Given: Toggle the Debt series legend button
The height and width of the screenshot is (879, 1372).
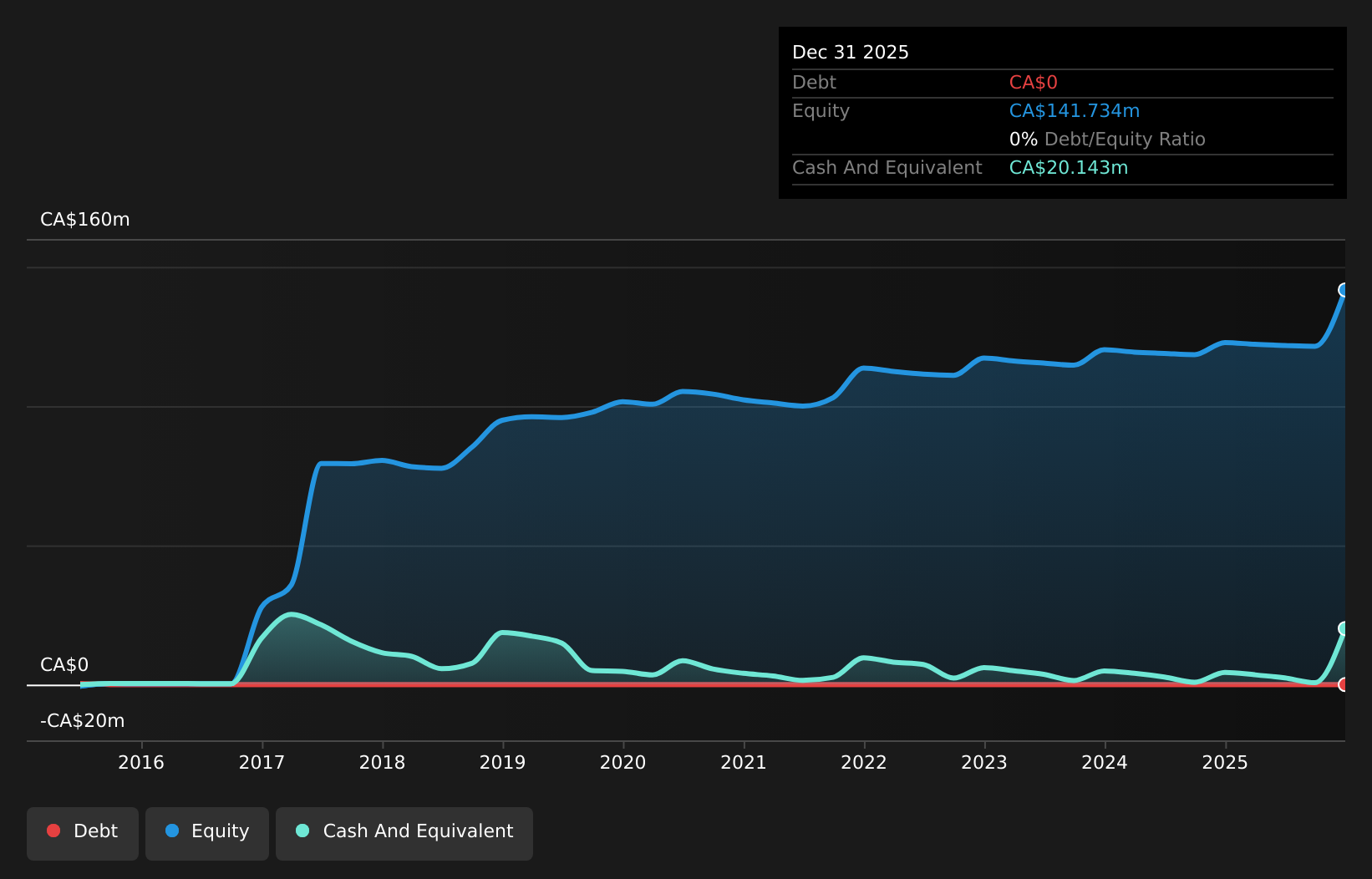Looking at the screenshot, I should [83, 833].
